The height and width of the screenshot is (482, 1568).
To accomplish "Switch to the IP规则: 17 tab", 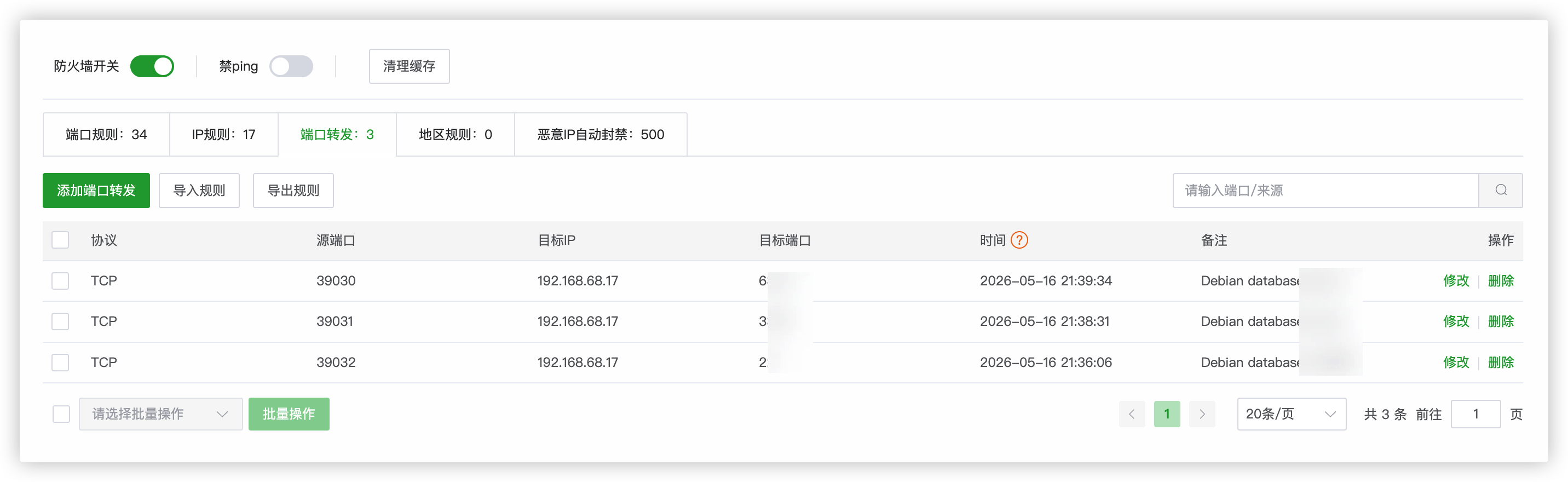I will (224, 135).
